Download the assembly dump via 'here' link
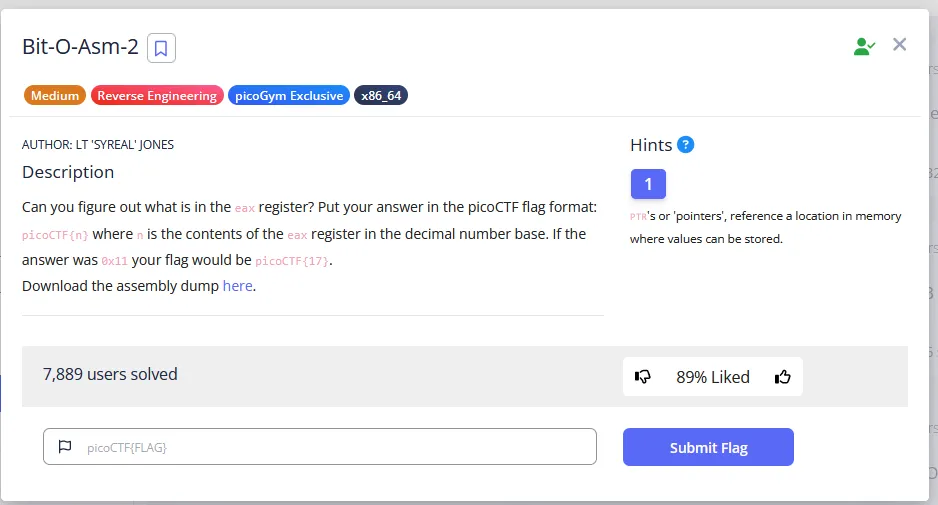Screen dimensions: 938x505 coord(238,286)
